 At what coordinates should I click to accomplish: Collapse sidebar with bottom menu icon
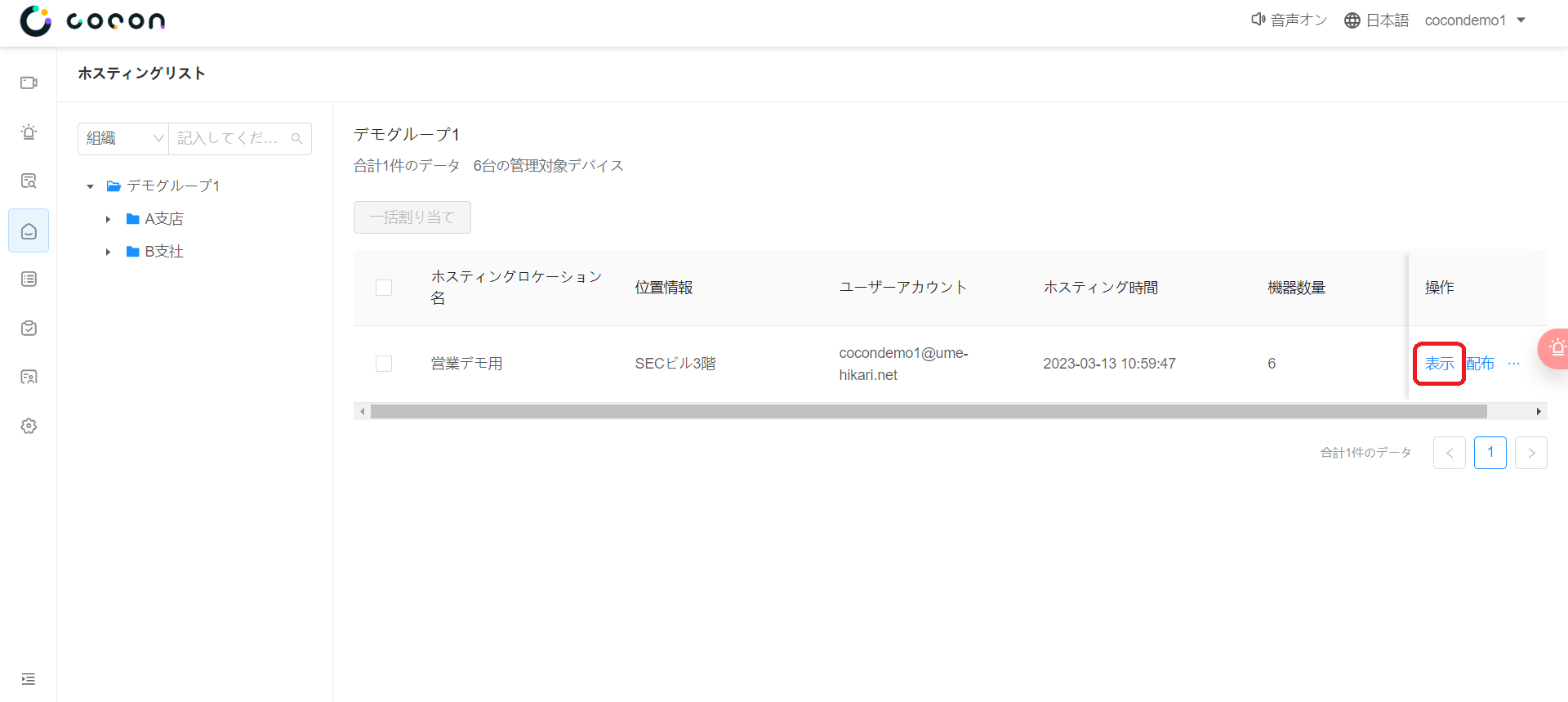click(29, 679)
